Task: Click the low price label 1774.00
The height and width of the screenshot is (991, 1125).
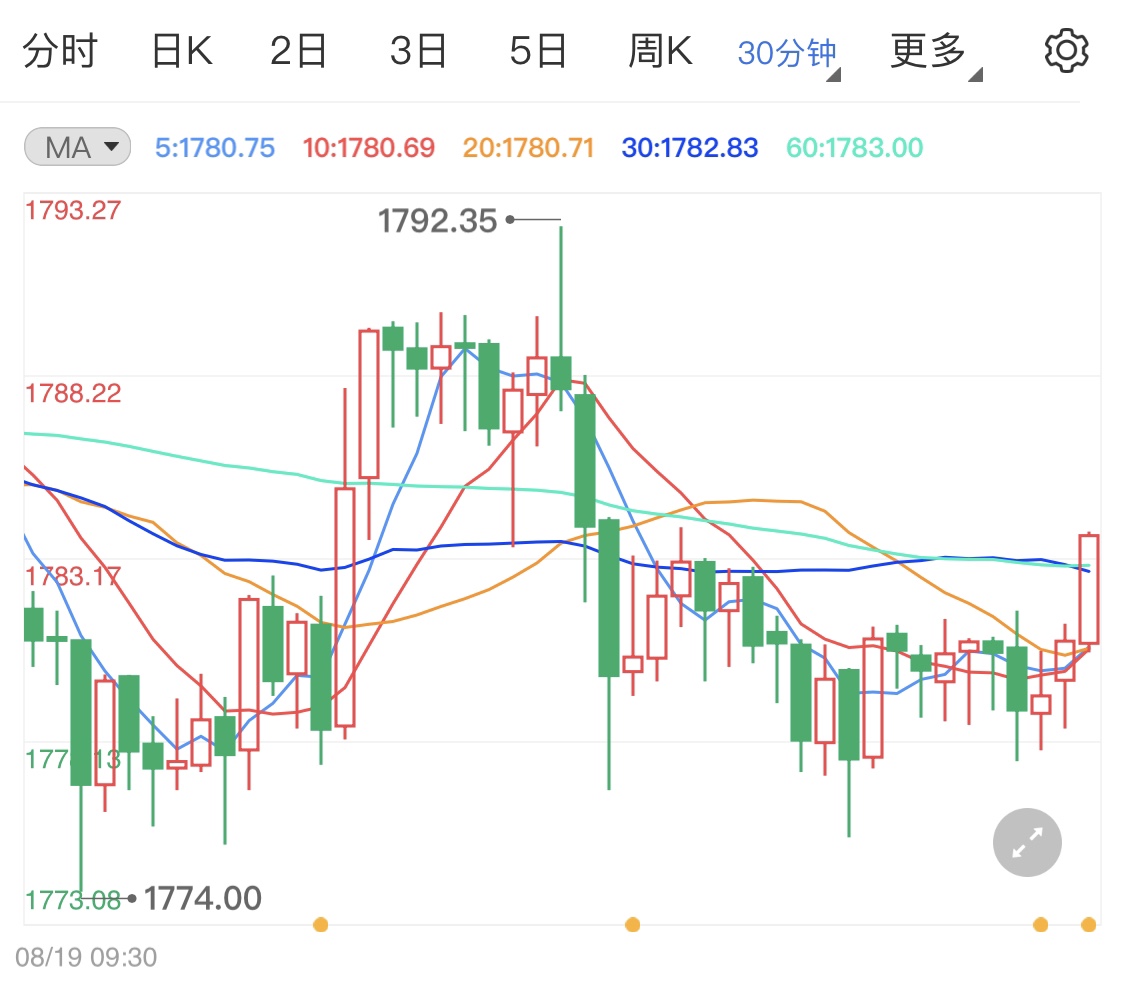Action: coord(202,898)
